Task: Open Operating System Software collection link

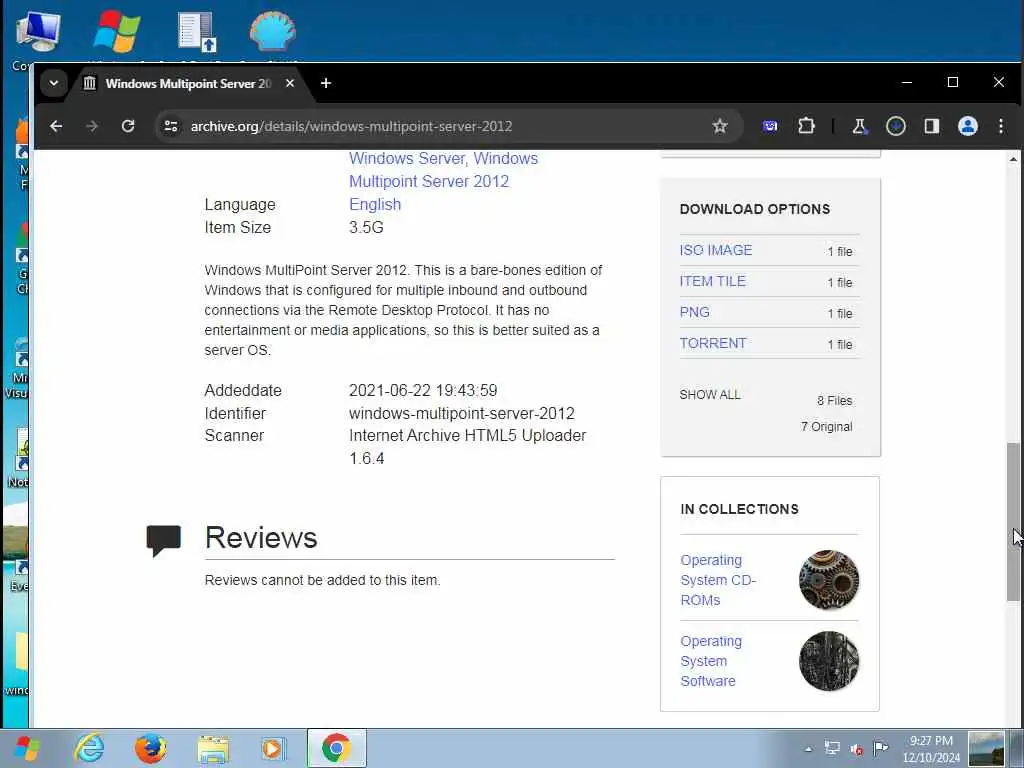Action: point(711,661)
